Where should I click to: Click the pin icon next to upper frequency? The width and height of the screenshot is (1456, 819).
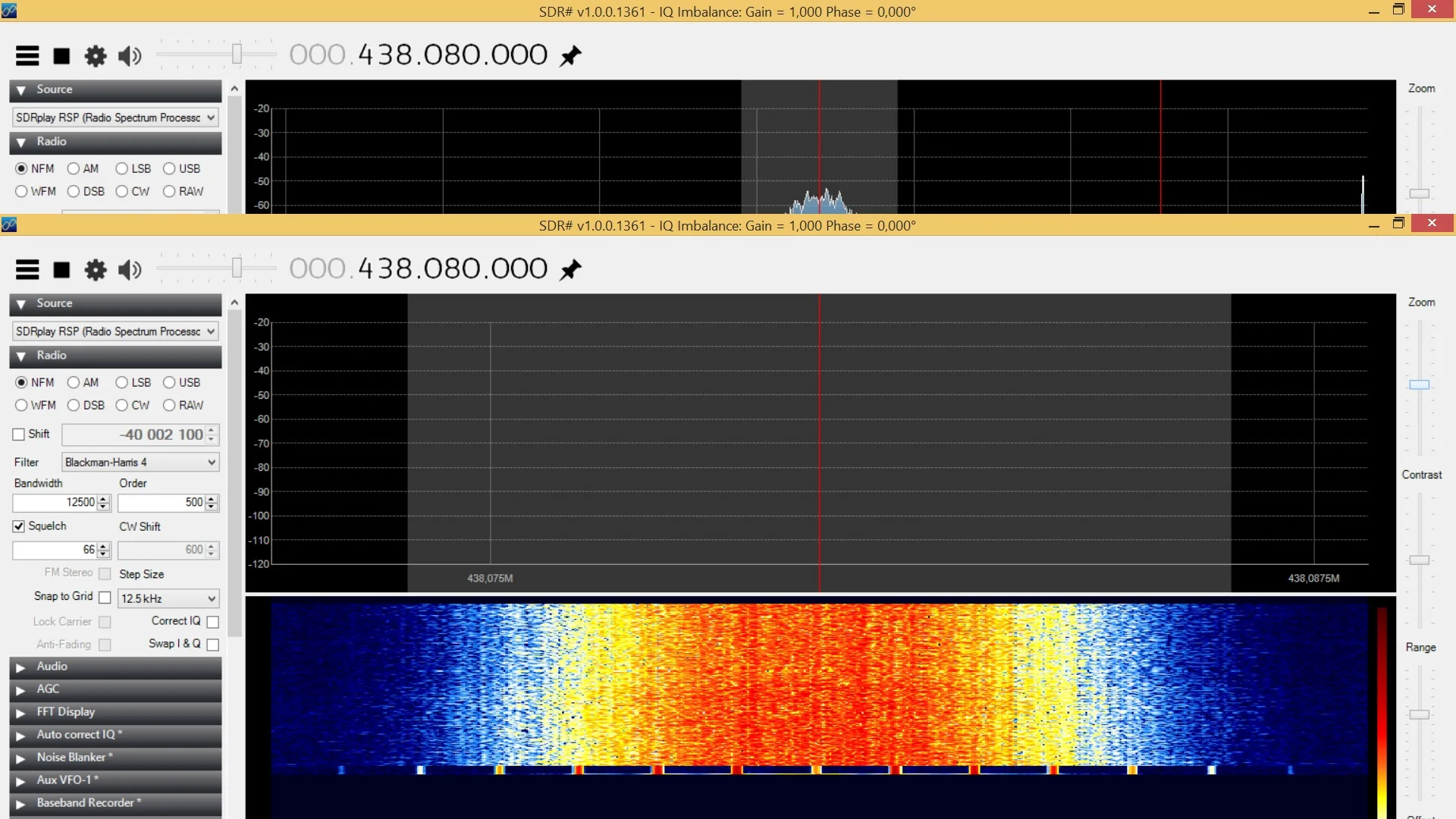570,55
